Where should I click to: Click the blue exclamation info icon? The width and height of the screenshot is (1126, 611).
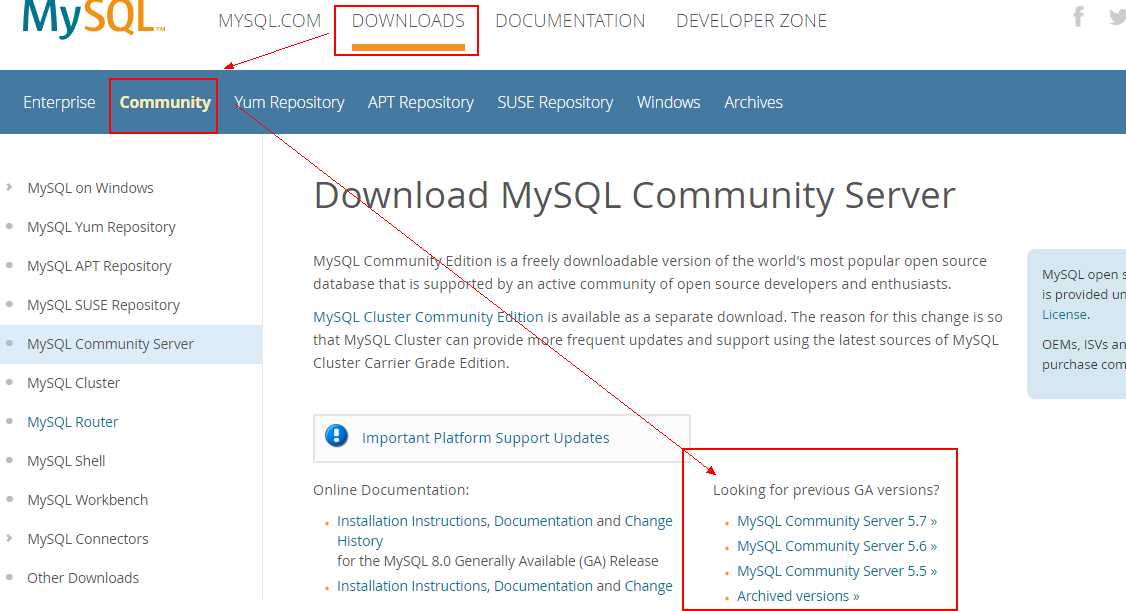click(x=336, y=436)
